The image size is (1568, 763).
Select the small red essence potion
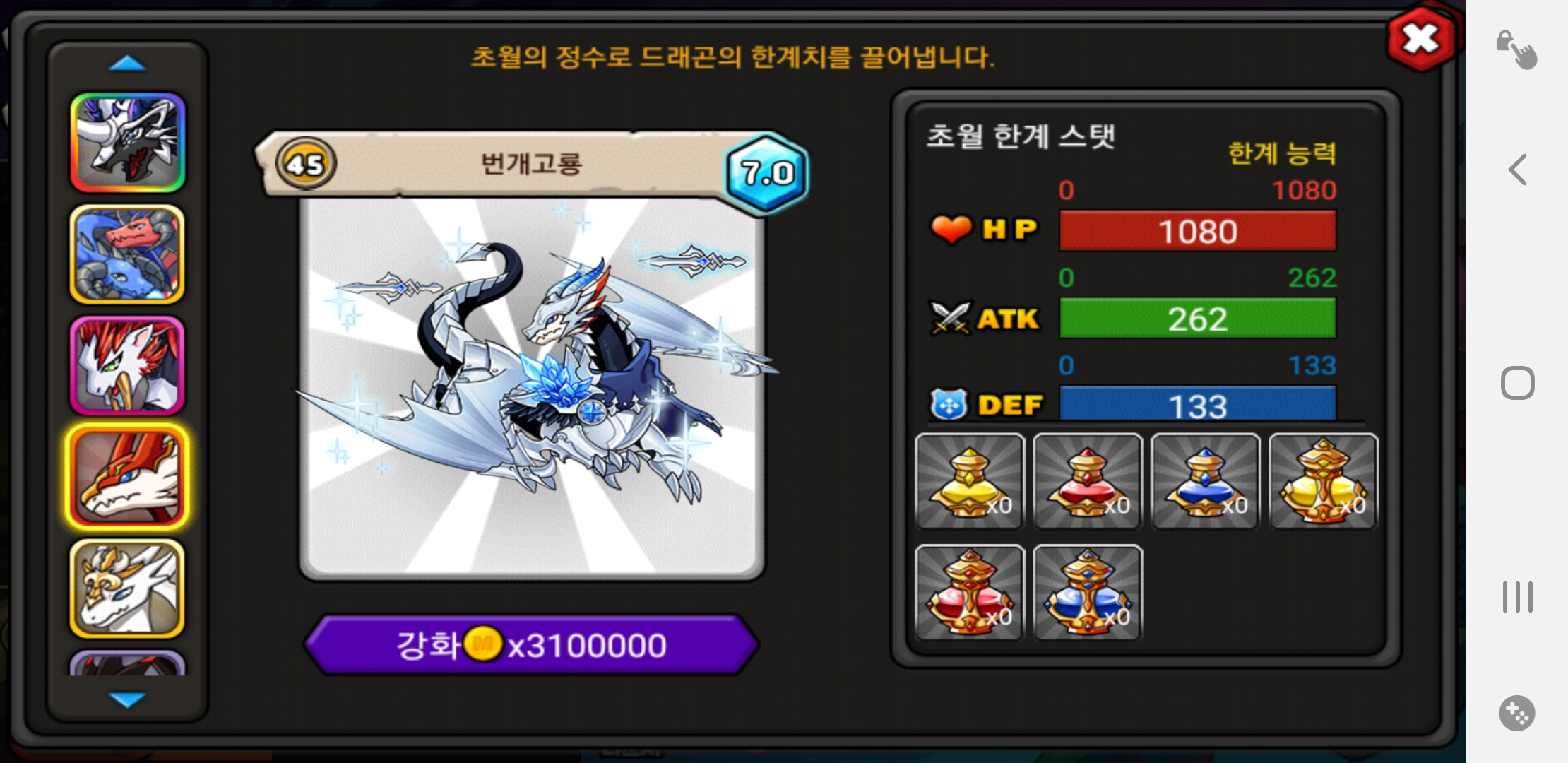tap(1088, 481)
